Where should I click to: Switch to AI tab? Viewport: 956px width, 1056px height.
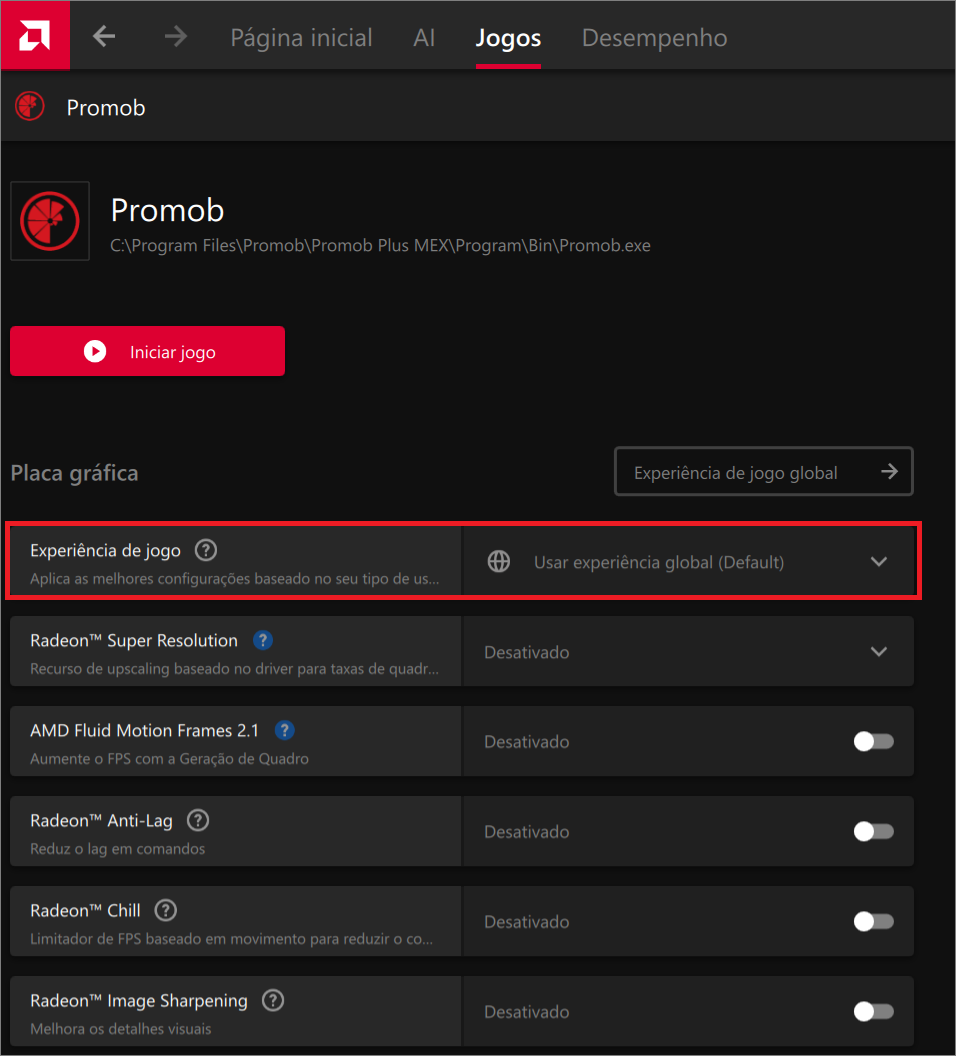click(424, 38)
